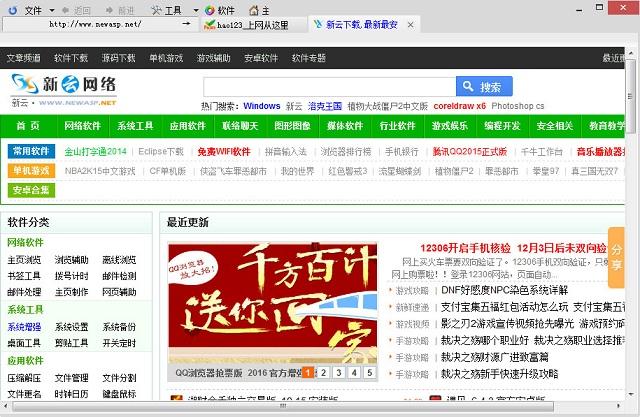Open the 开关定时 category link
This screenshot has width=640, height=417.
pos(119,343)
